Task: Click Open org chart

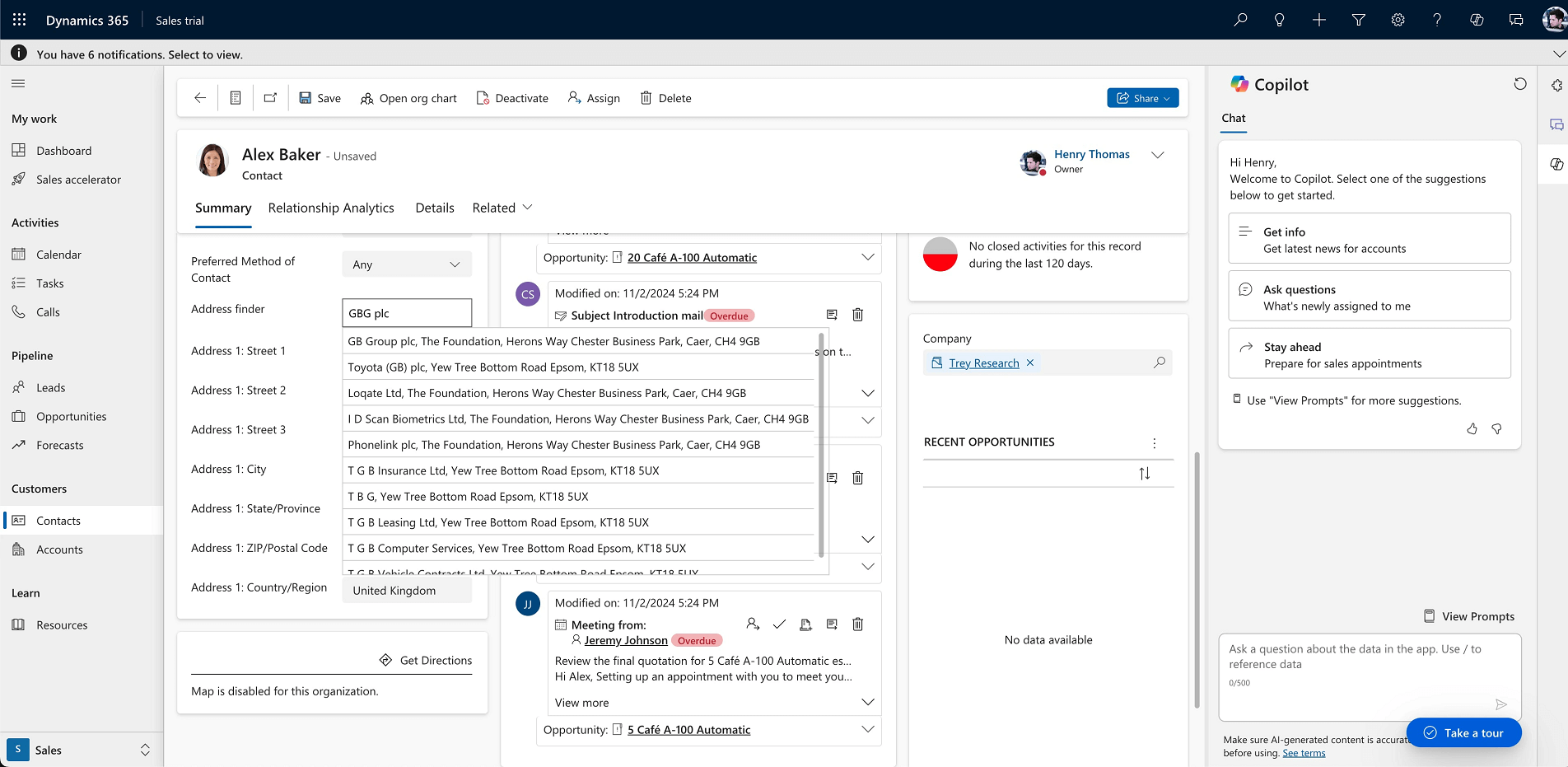Action: tap(408, 98)
